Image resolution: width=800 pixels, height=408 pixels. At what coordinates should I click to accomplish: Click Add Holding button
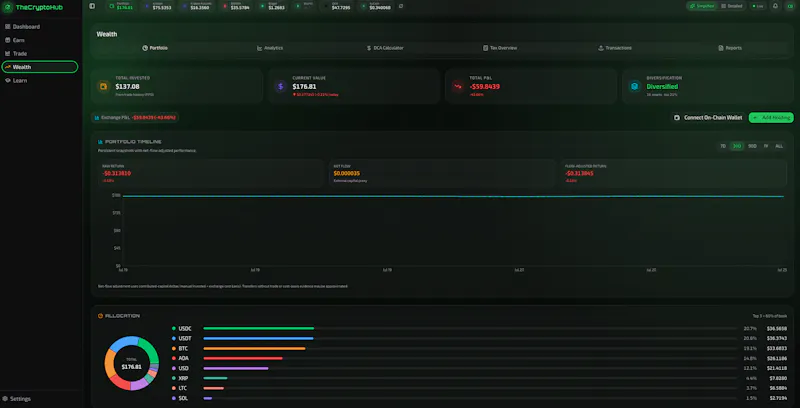point(771,117)
